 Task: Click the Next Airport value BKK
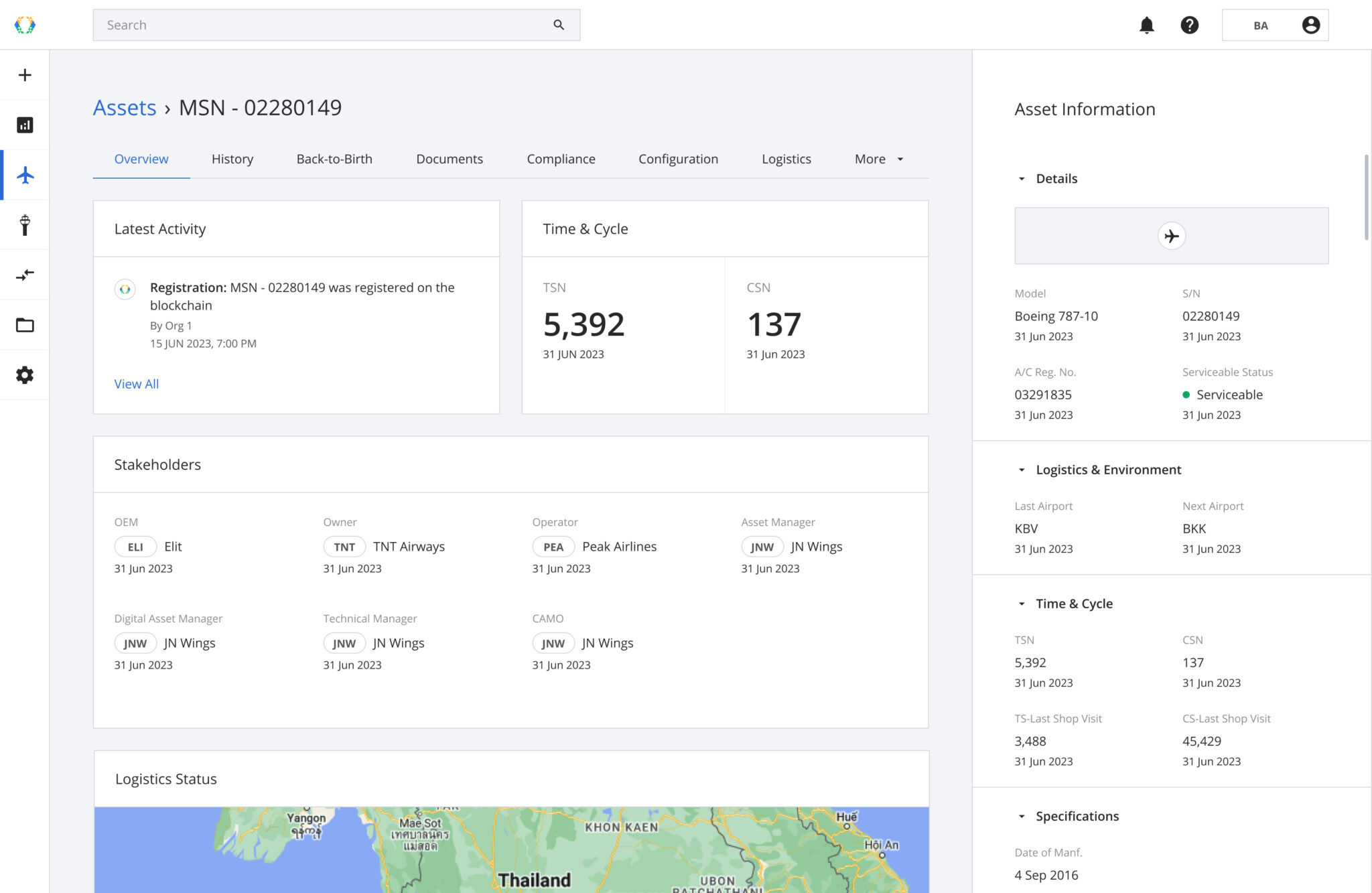(x=1194, y=529)
